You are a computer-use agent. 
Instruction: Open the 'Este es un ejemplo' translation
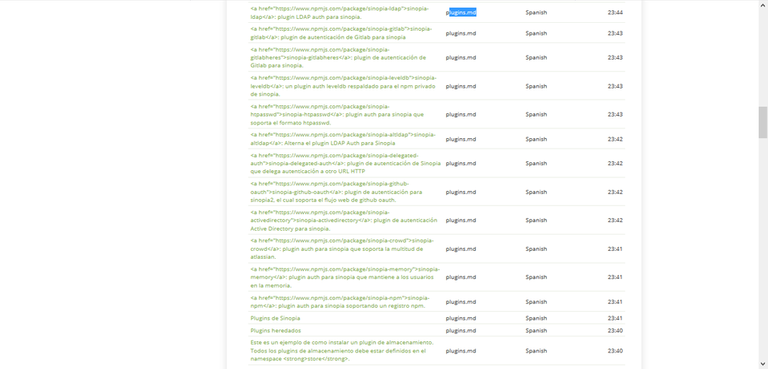pos(342,350)
